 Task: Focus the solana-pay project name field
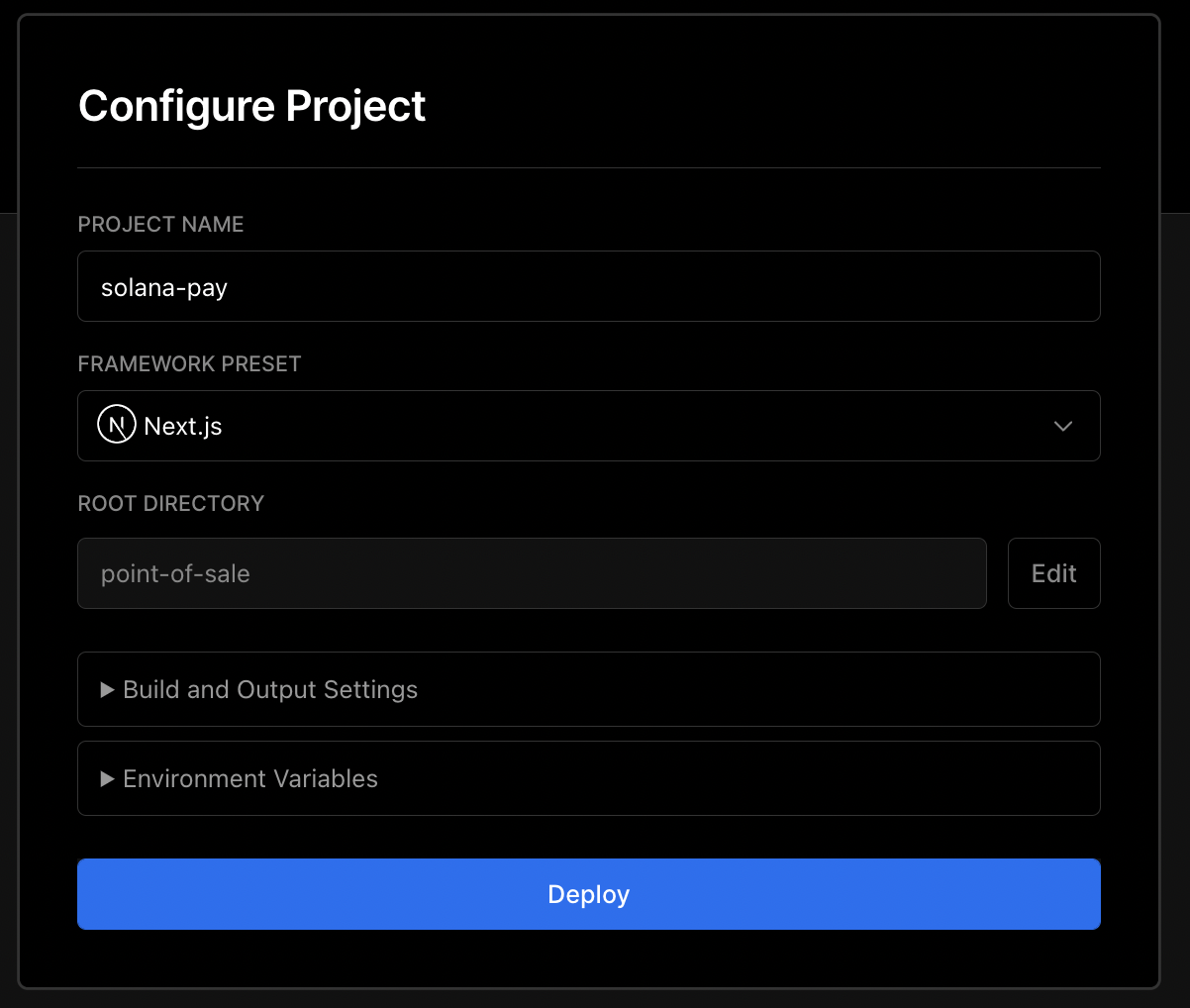coord(589,286)
